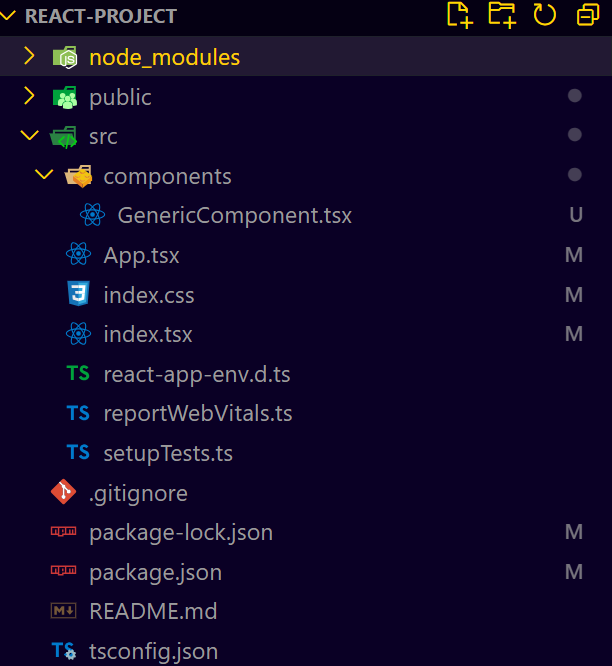Screen dimensions: 612x666
Task: Click TS config icon beside tsconfig.json
Action: 64,651
